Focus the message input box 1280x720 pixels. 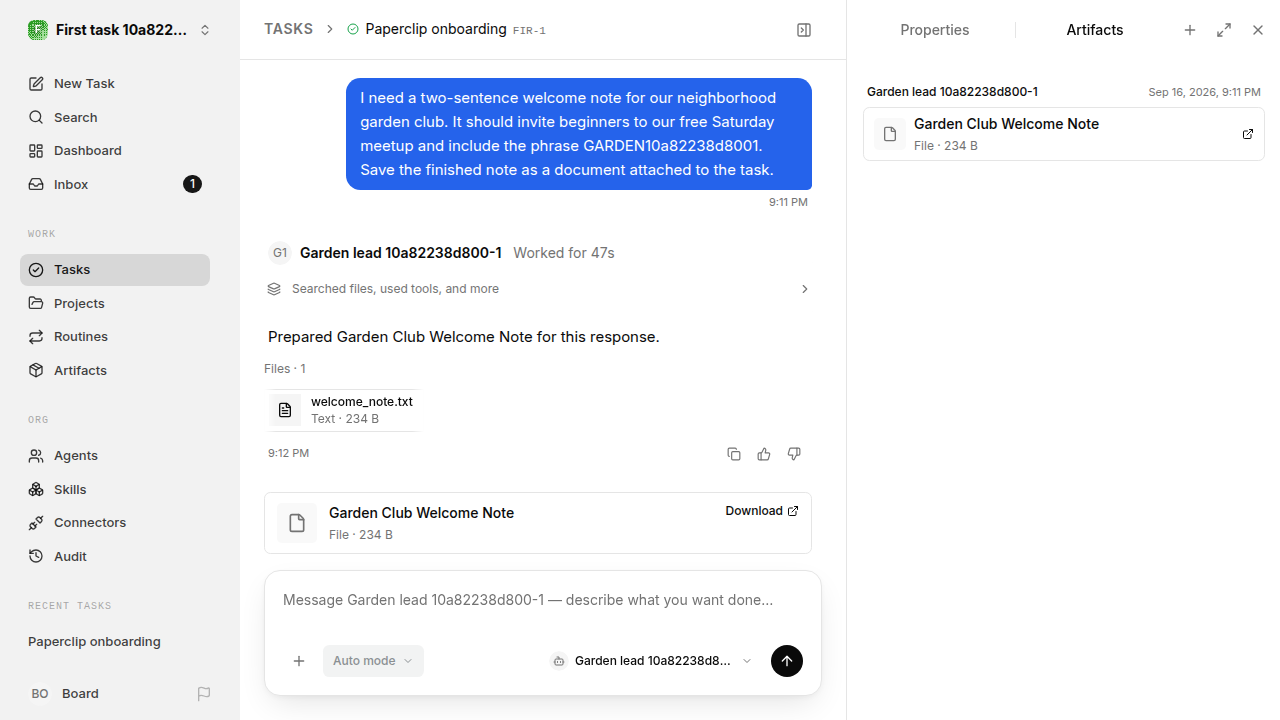tap(543, 601)
